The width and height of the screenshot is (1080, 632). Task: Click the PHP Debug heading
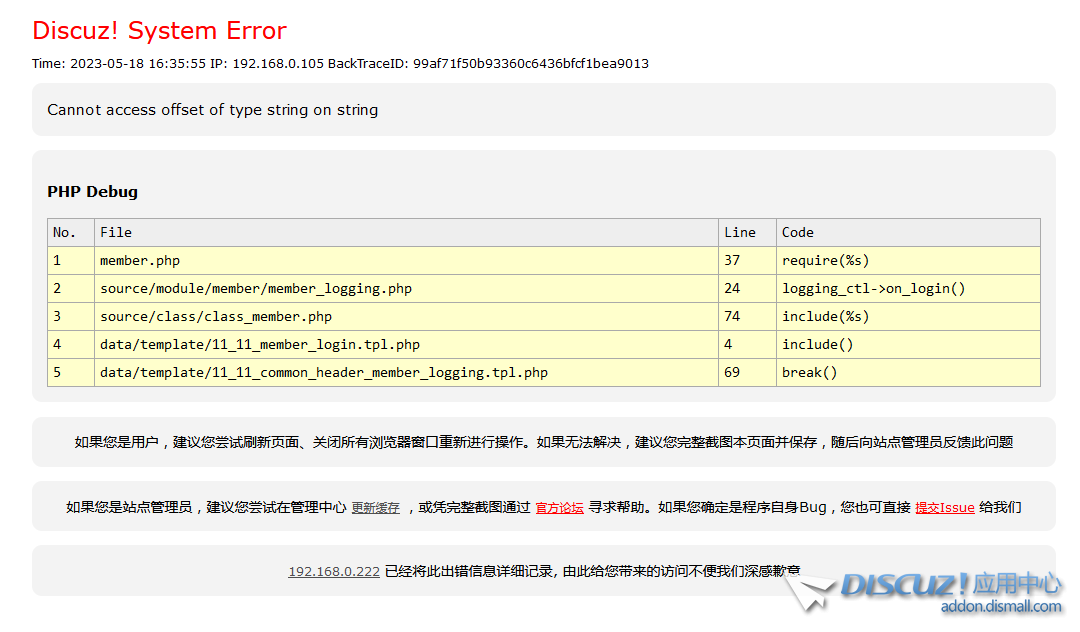pyautogui.click(x=92, y=192)
